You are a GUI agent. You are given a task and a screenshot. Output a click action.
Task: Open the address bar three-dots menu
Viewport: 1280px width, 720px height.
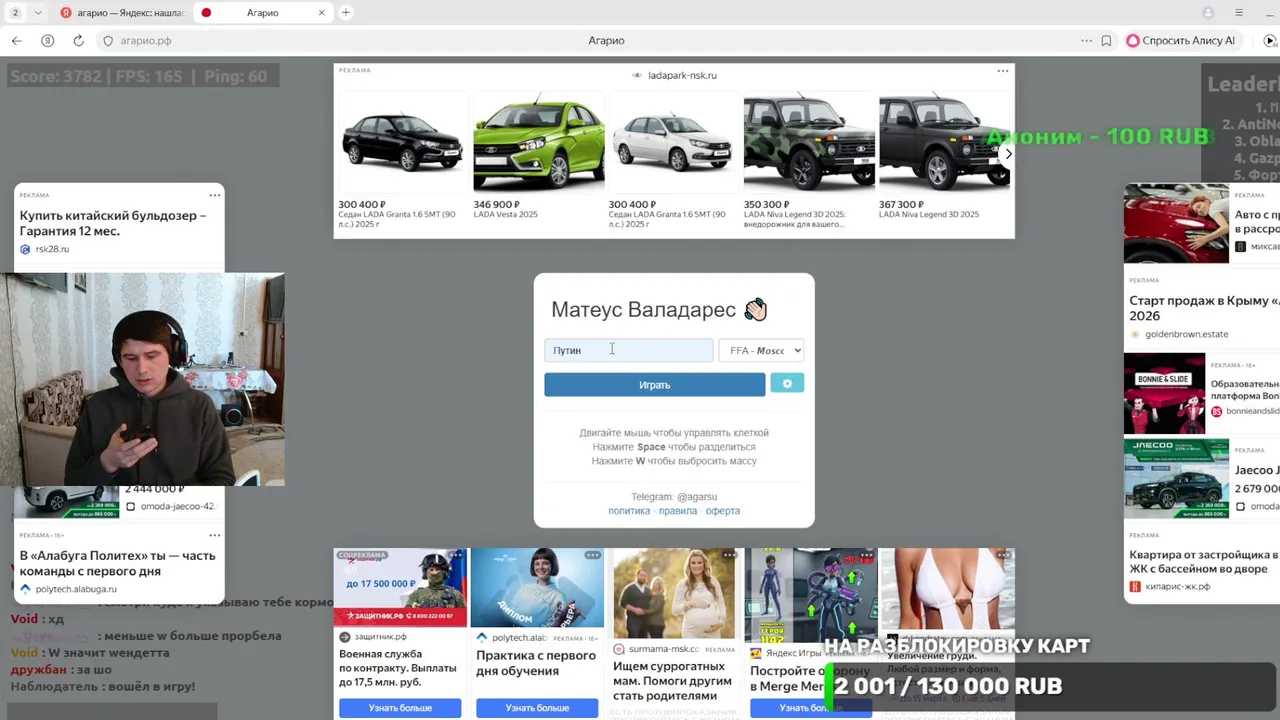[x=1086, y=41]
